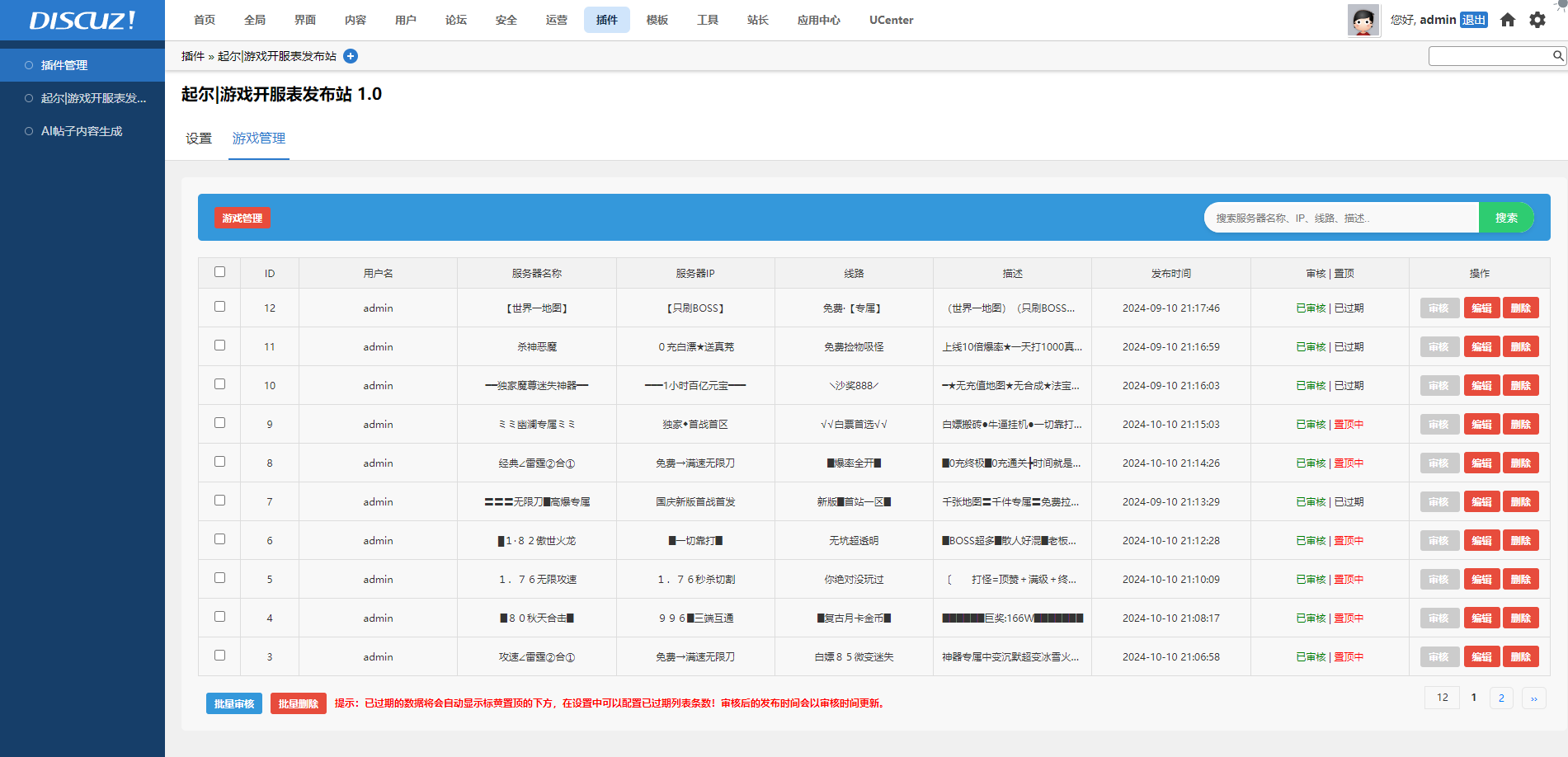Select AI帖子内容生成 in the sidebar
Image resolution: width=1568 pixels, height=757 pixels.
pos(82,131)
